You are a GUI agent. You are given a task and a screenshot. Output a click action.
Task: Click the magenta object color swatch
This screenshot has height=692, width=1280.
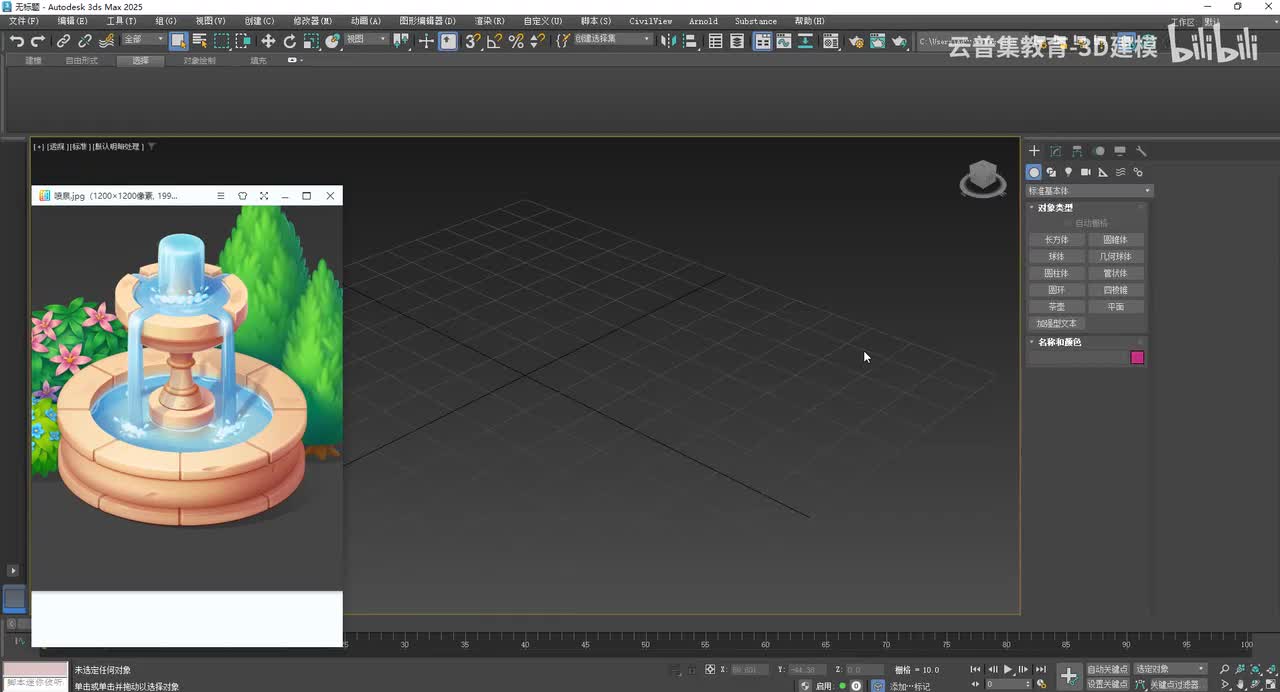click(x=1137, y=358)
